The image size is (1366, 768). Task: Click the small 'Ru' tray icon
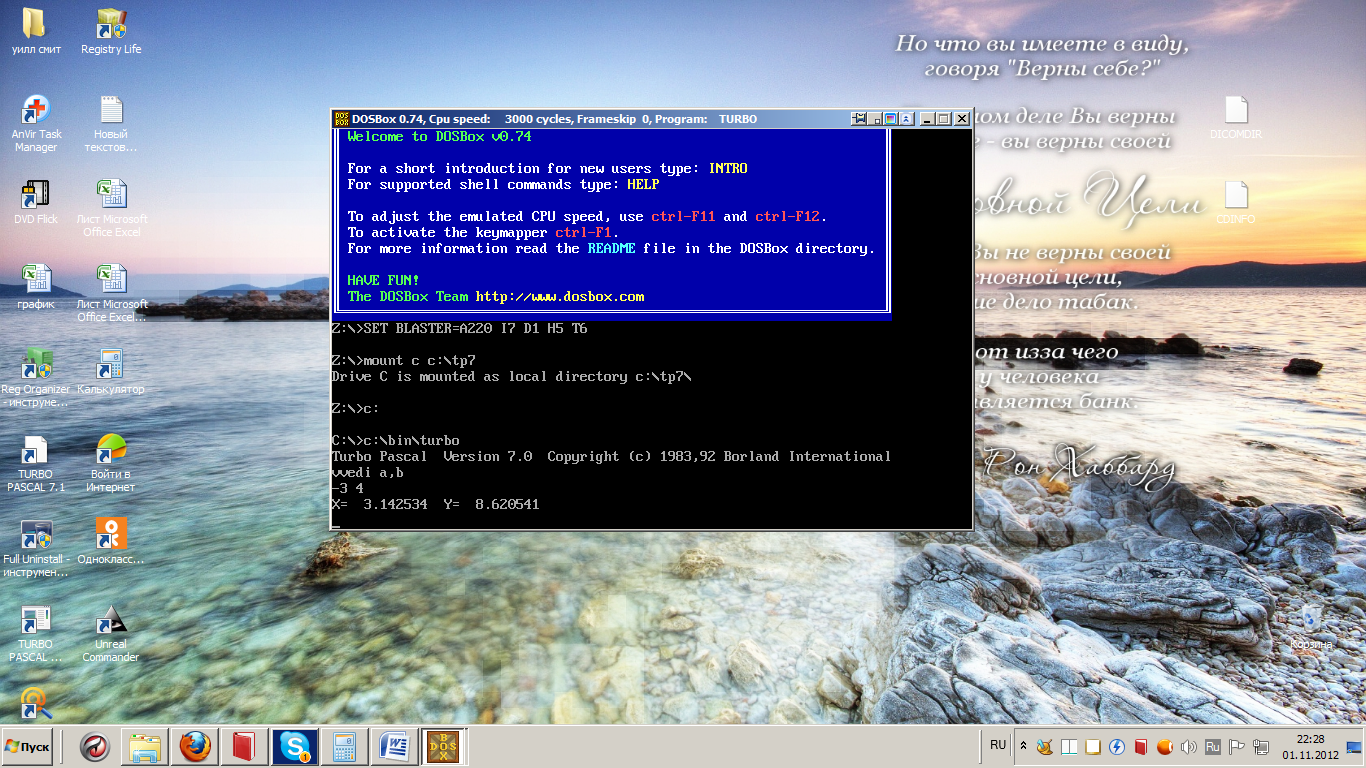pos(1212,747)
